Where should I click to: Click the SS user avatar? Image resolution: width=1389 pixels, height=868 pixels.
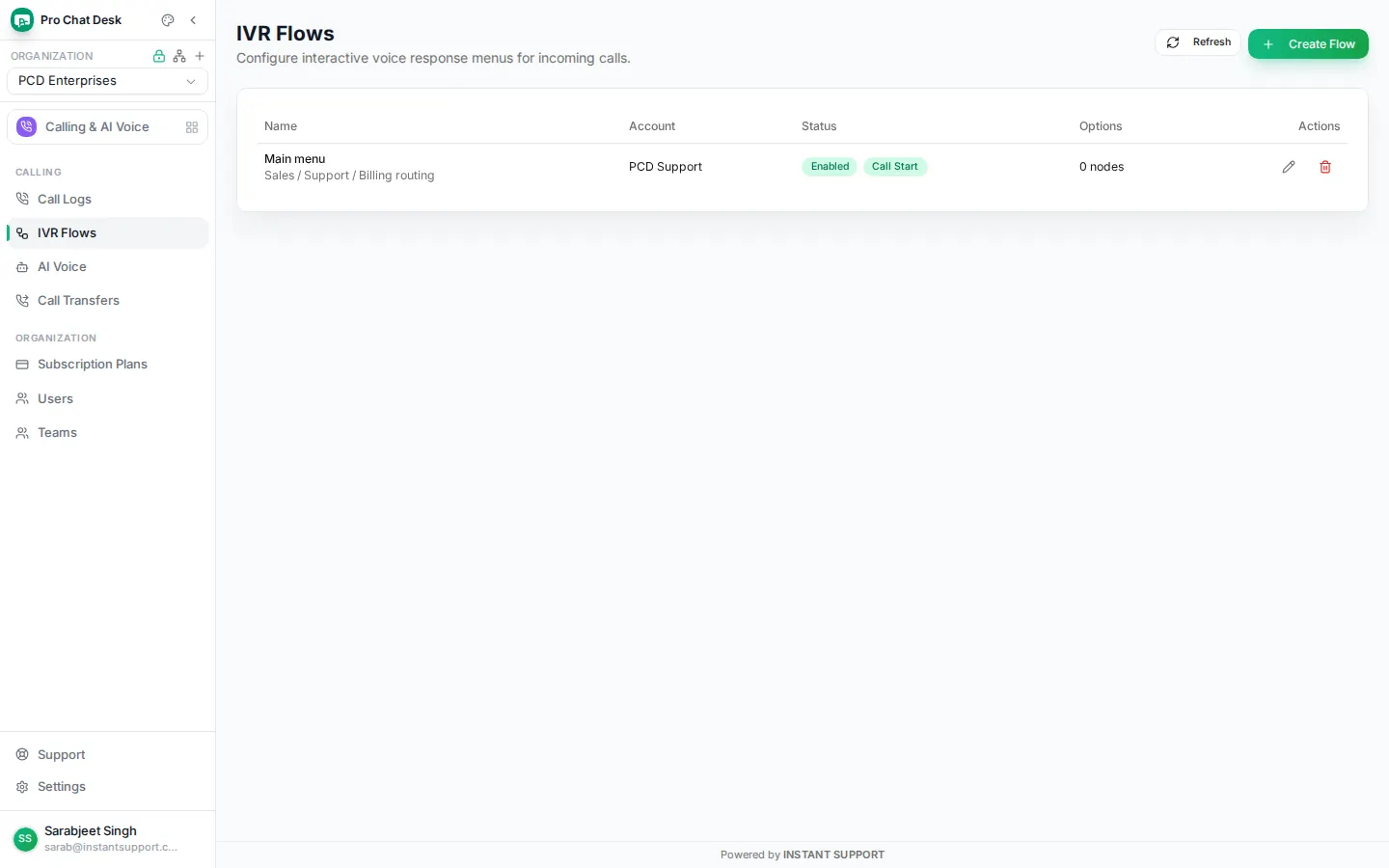pos(25,839)
